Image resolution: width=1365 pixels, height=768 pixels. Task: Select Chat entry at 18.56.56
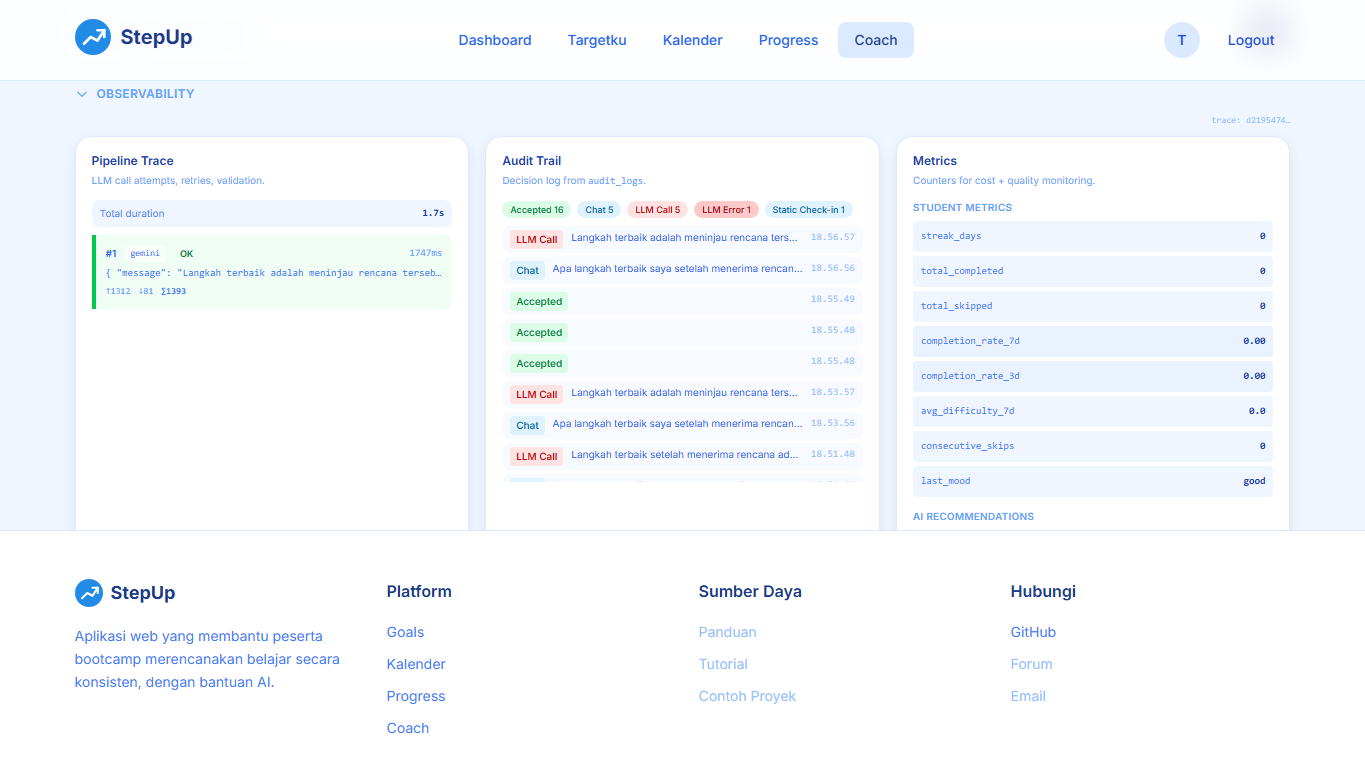(682, 269)
